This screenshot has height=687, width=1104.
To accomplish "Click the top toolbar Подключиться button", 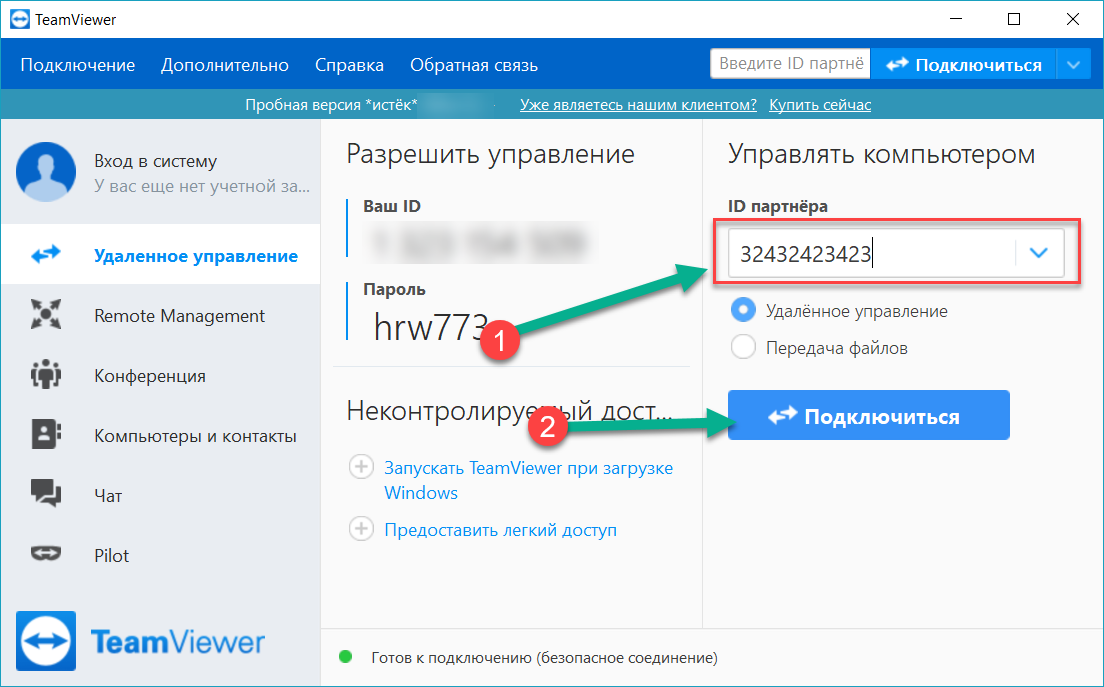I will tap(963, 65).
